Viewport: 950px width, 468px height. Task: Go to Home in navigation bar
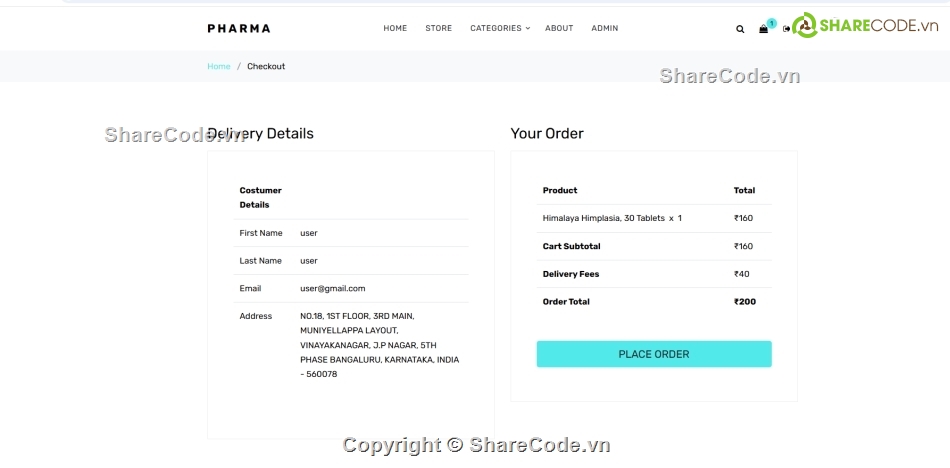(x=395, y=28)
